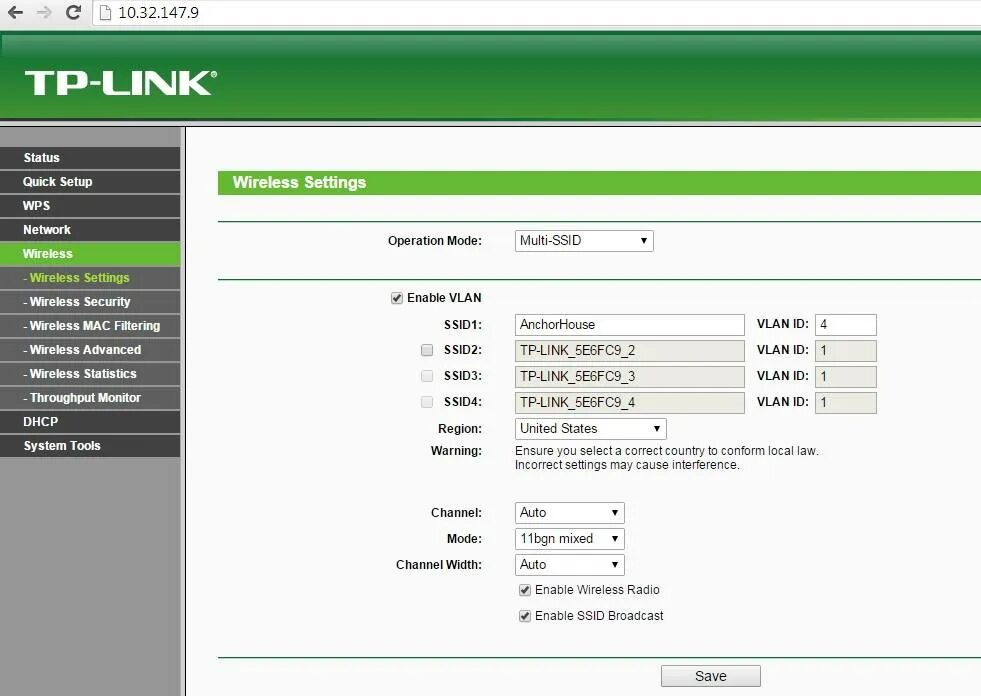Viewport: 981px width, 696px height.
Task: Go to the WPS section
Action: 90,206
